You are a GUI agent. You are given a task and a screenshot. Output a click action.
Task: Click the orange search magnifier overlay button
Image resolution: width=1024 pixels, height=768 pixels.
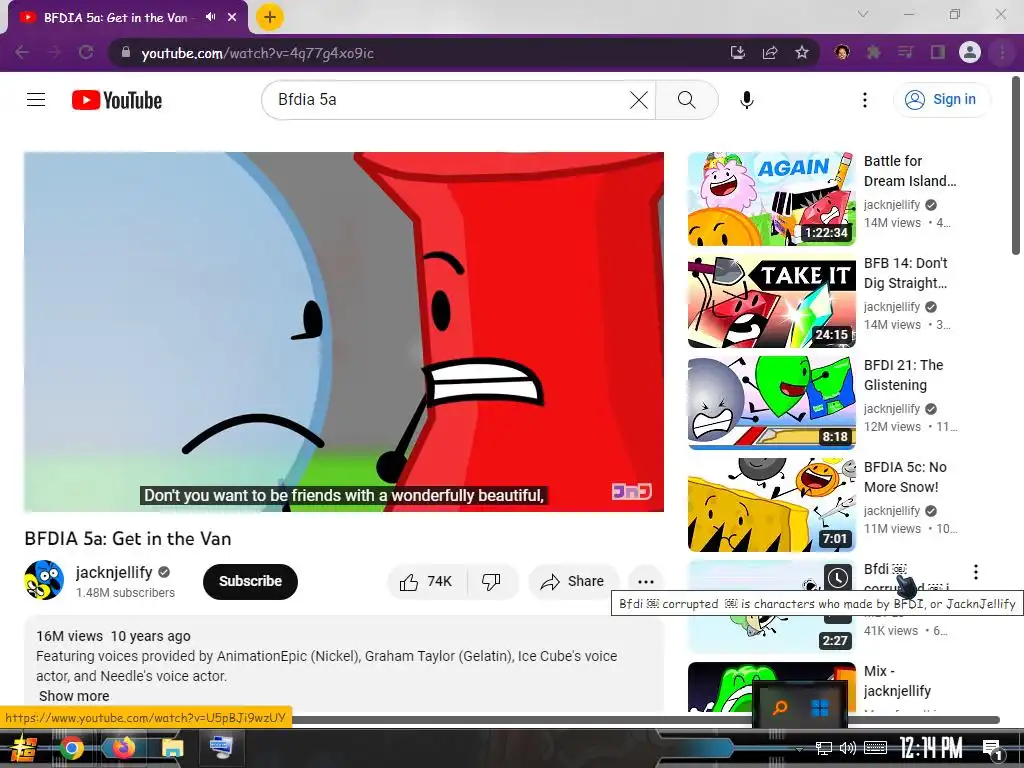click(780, 707)
